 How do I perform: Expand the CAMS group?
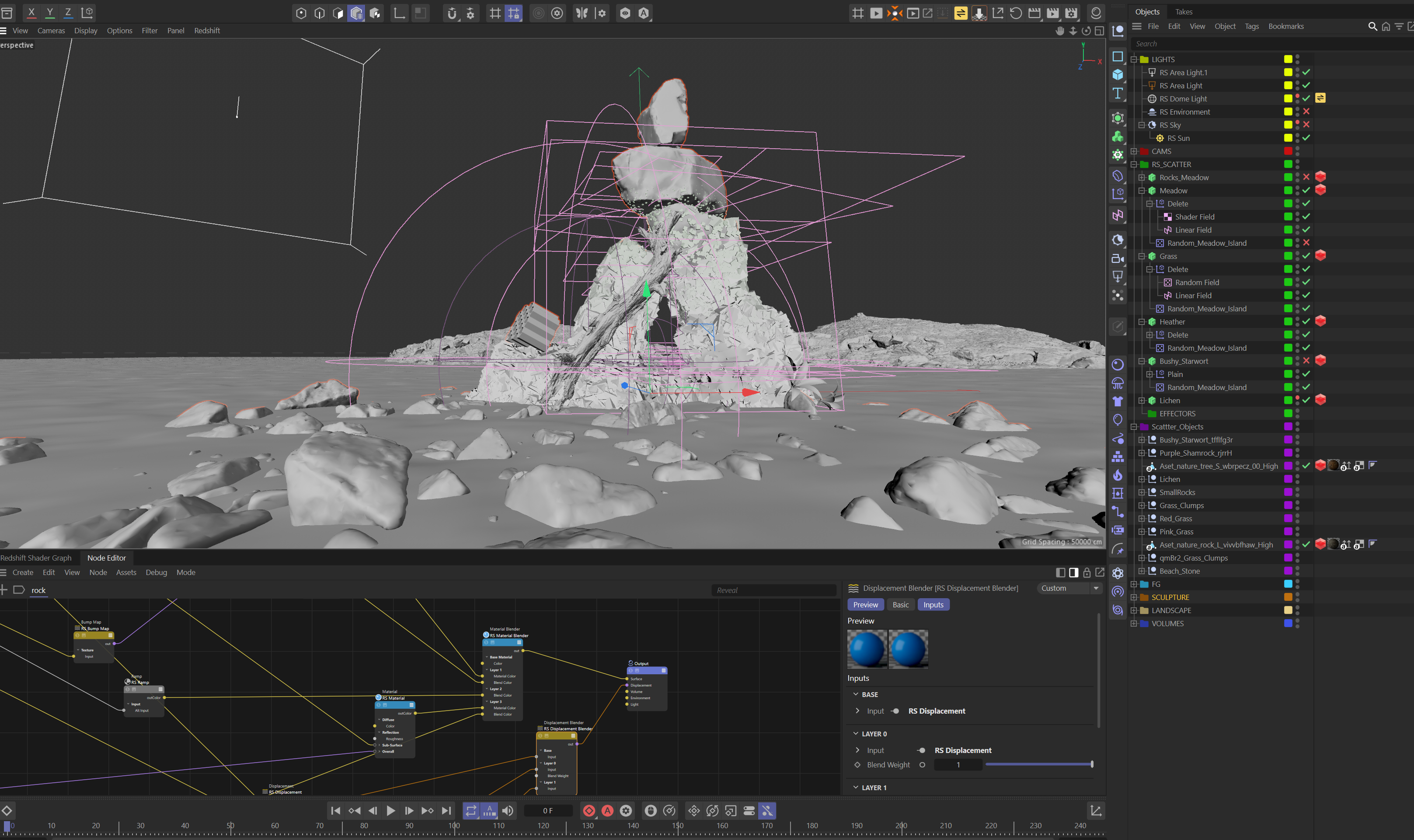(1133, 151)
